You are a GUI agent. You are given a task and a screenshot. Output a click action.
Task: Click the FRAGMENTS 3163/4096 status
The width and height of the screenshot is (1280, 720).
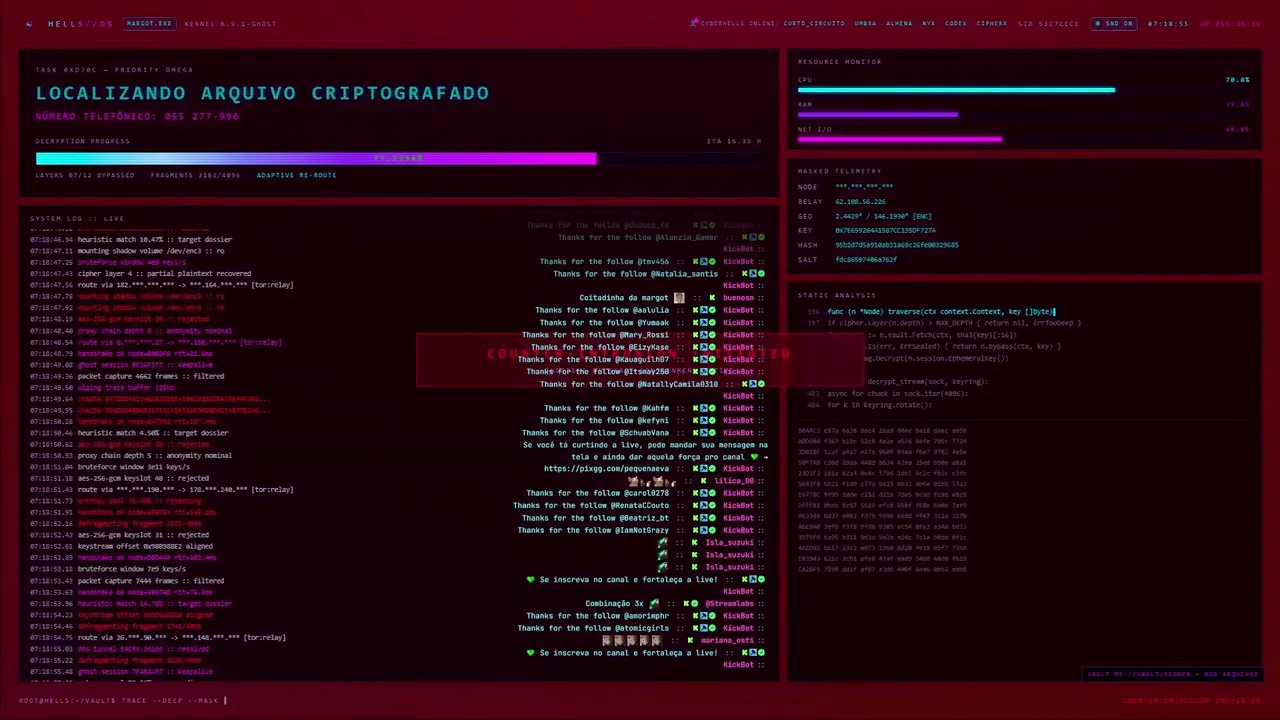point(195,175)
